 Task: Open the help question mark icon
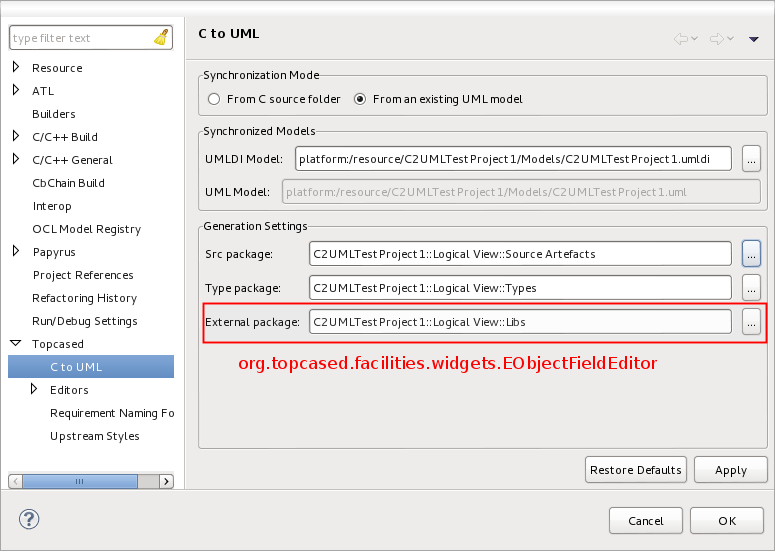[x=29, y=519]
